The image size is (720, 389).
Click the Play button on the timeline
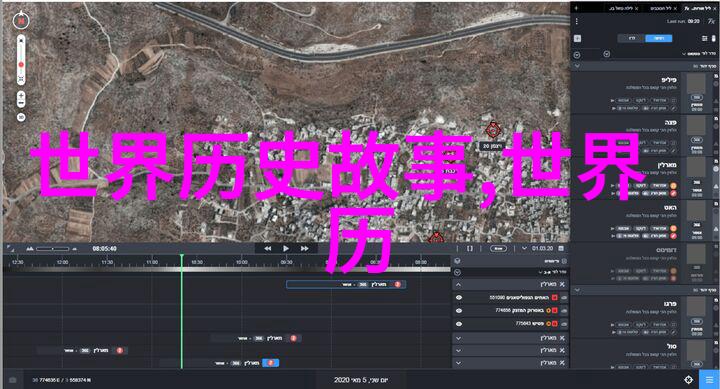pos(286,248)
